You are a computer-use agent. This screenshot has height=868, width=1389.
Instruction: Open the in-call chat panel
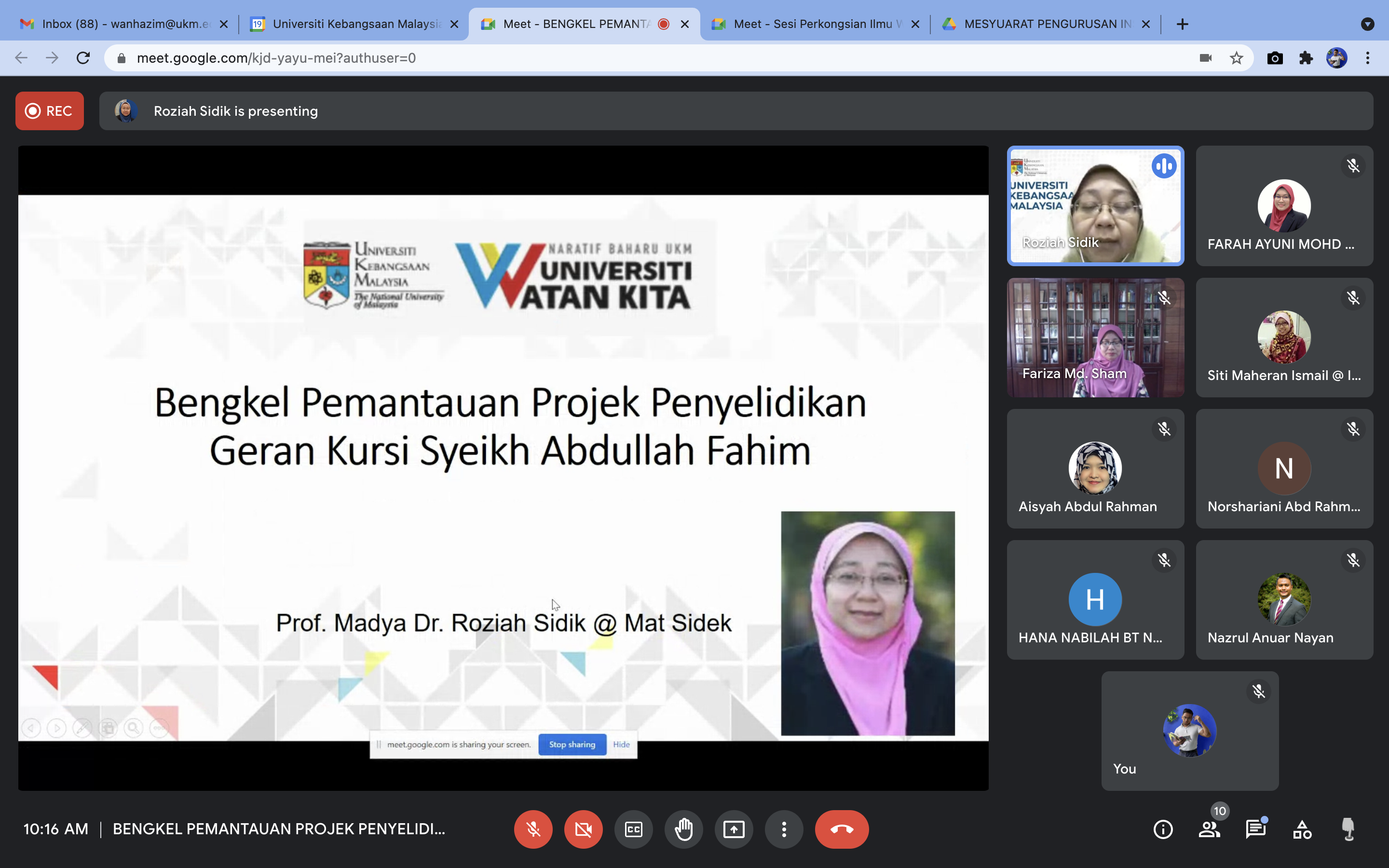[x=1255, y=829]
